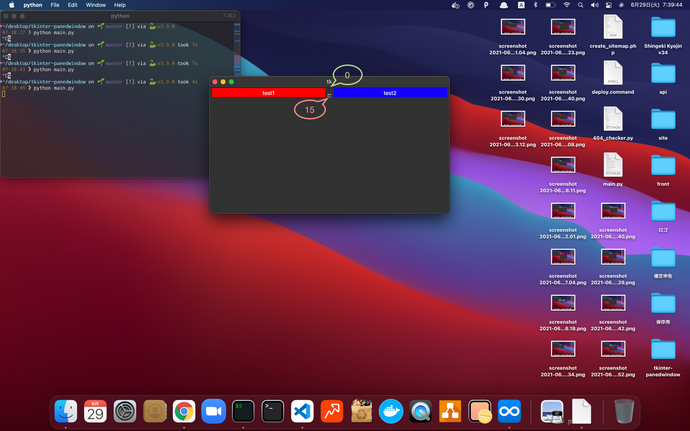Select the site folder on desktop
690x431 pixels.
663,123
